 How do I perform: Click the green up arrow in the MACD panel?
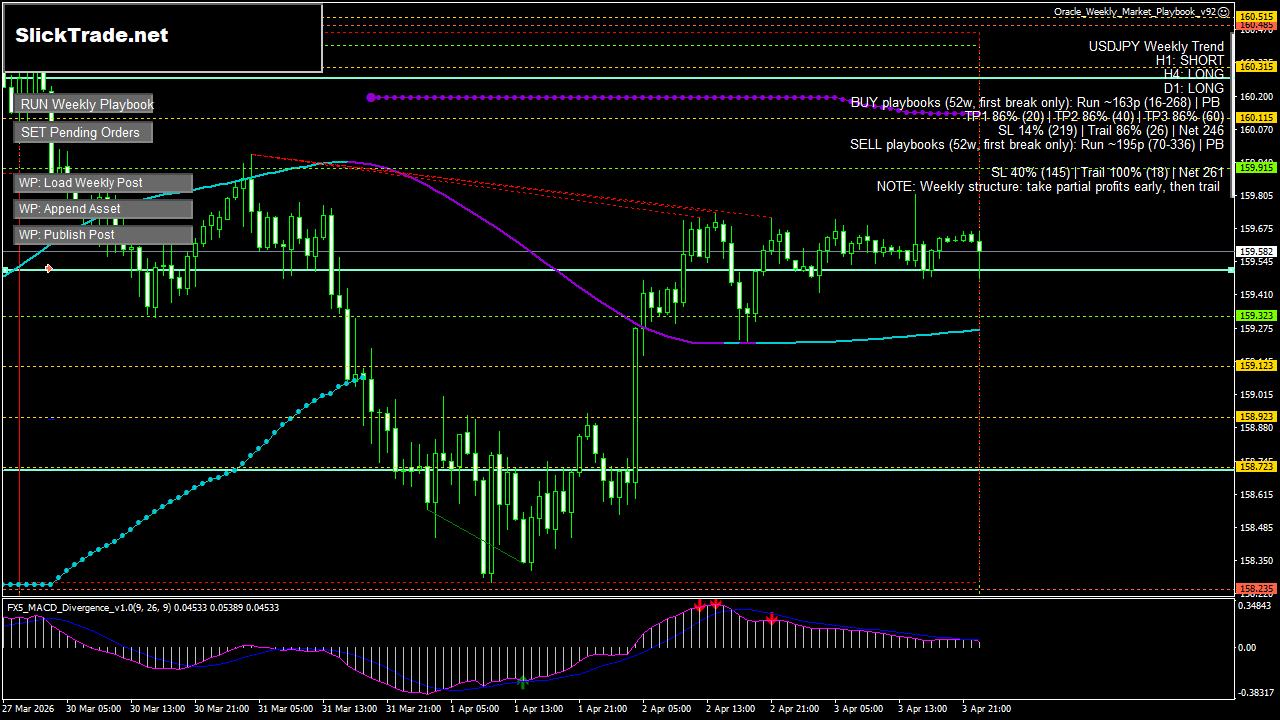tap(523, 682)
